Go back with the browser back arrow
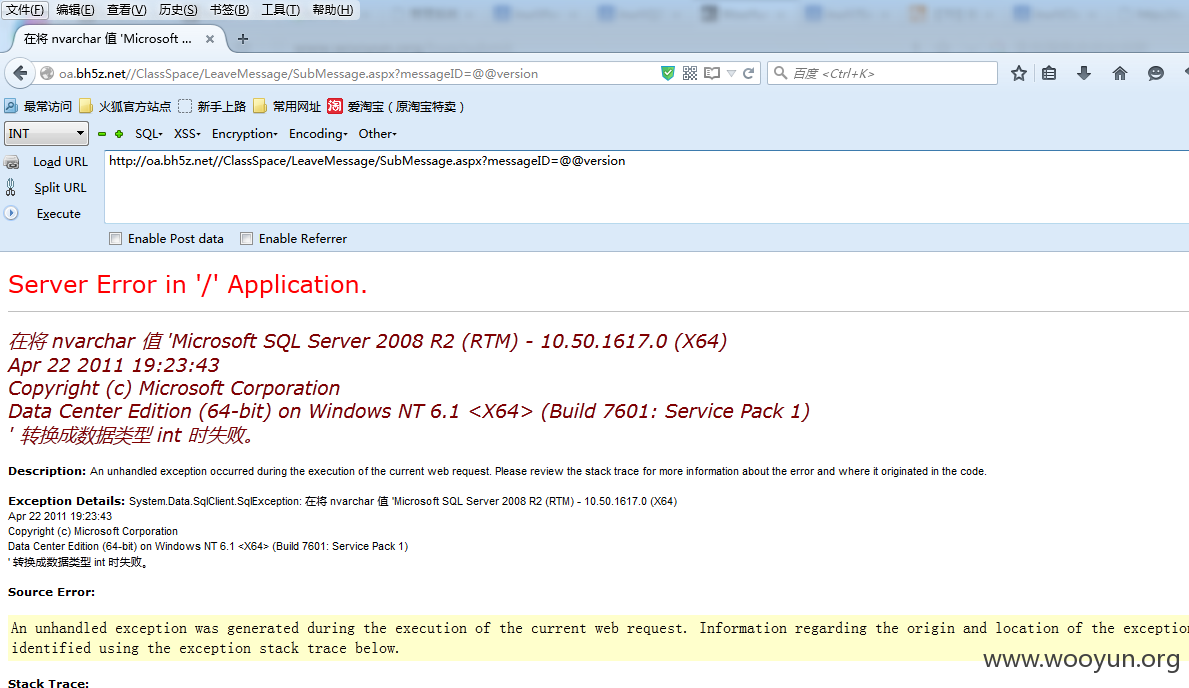Screen dimensions: 1189x688 [x=20, y=74]
